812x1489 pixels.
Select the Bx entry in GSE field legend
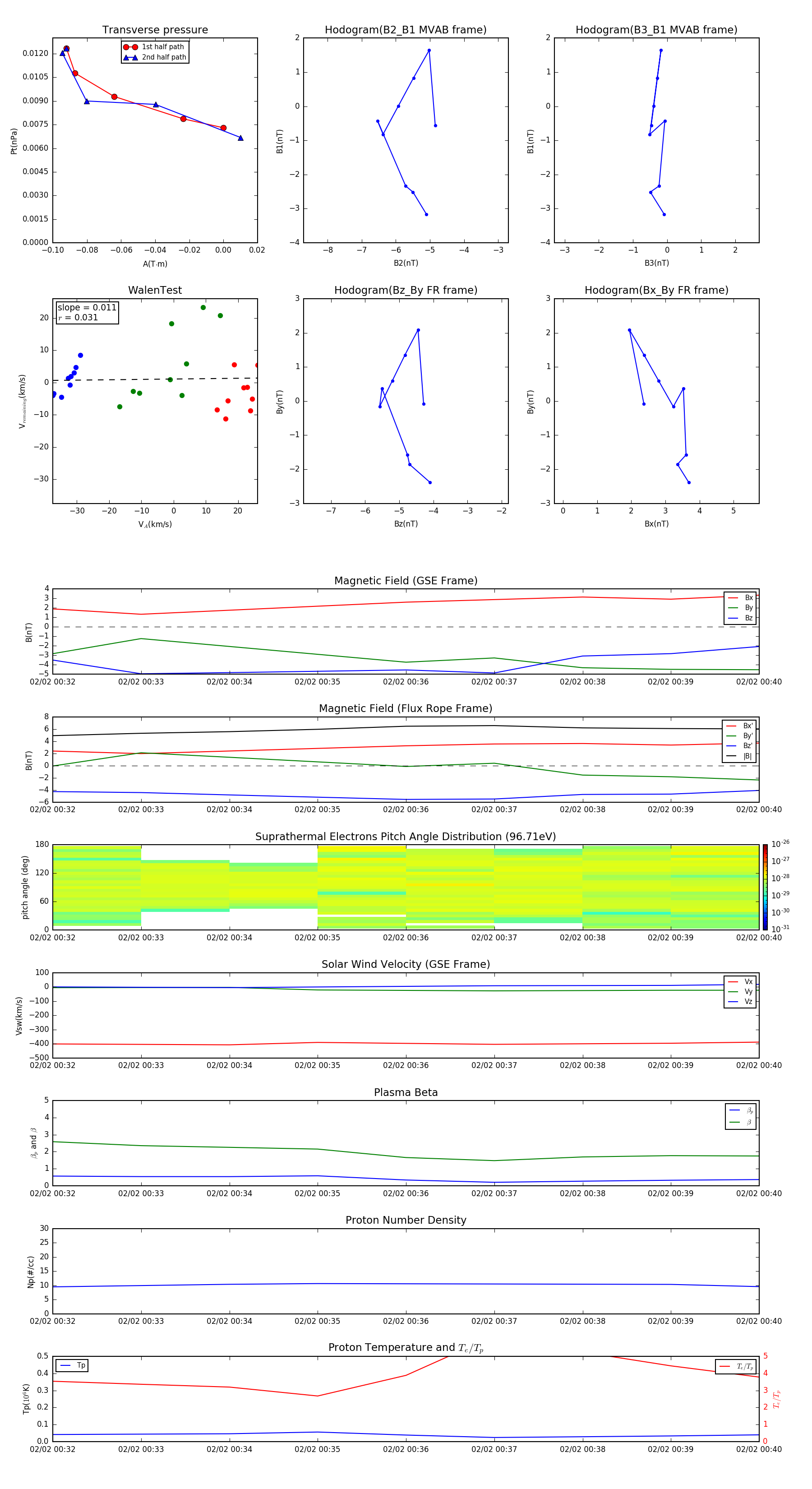(740, 598)
